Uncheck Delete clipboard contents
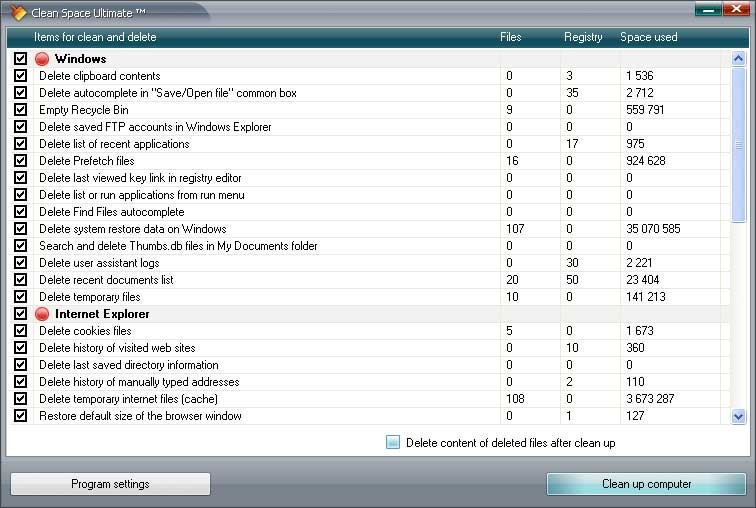This screenshot has height=508, width=756. (x=20, y=76)
